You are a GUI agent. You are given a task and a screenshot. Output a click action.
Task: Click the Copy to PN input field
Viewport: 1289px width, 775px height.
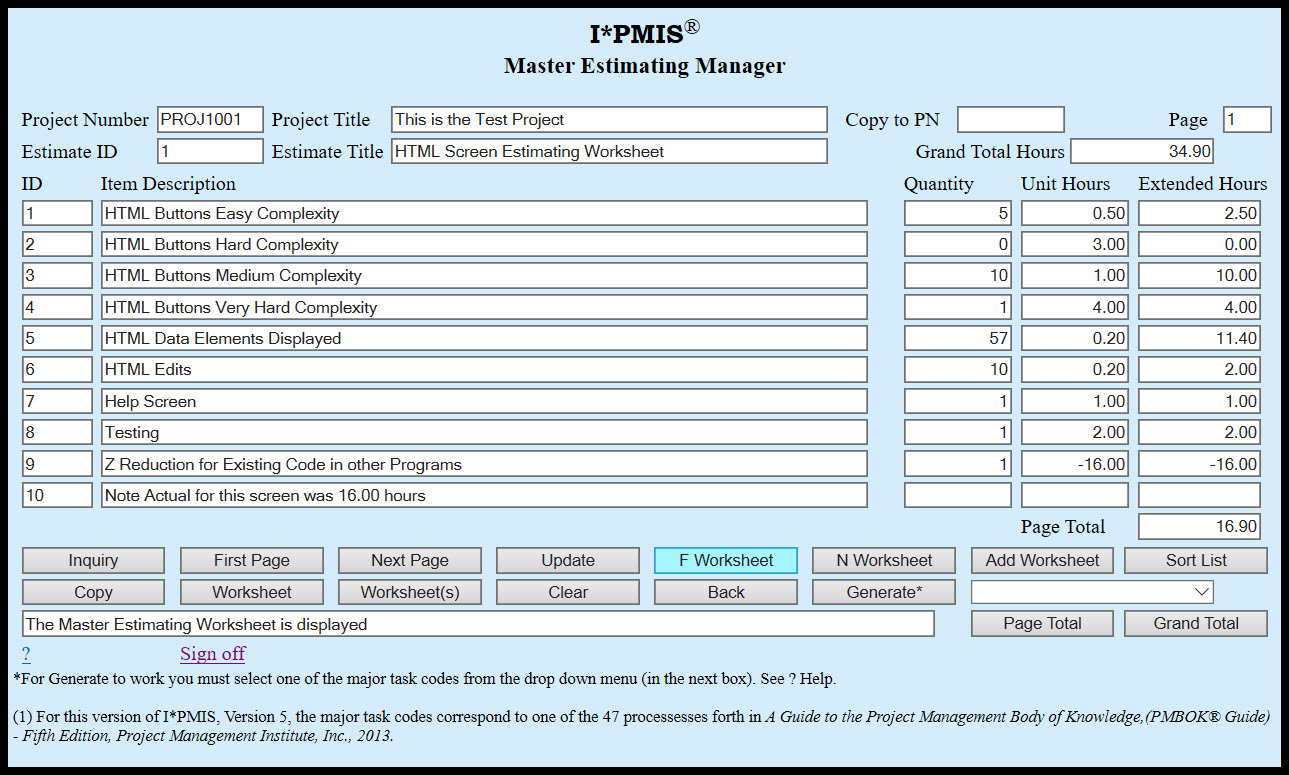click(1010, 119)
